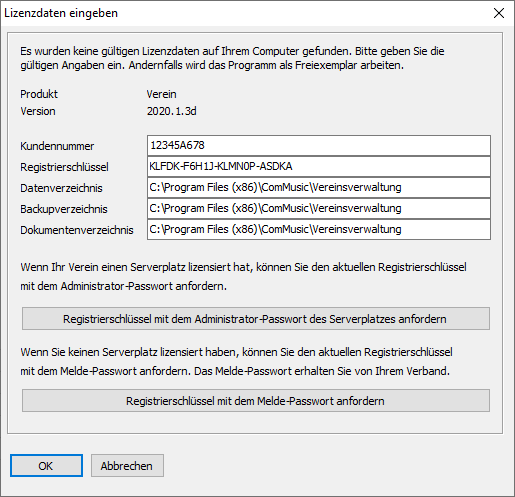The height and width of the screenshot is (497, 515).
Task: Click the Abbrechen button
Action: point(127,465)
